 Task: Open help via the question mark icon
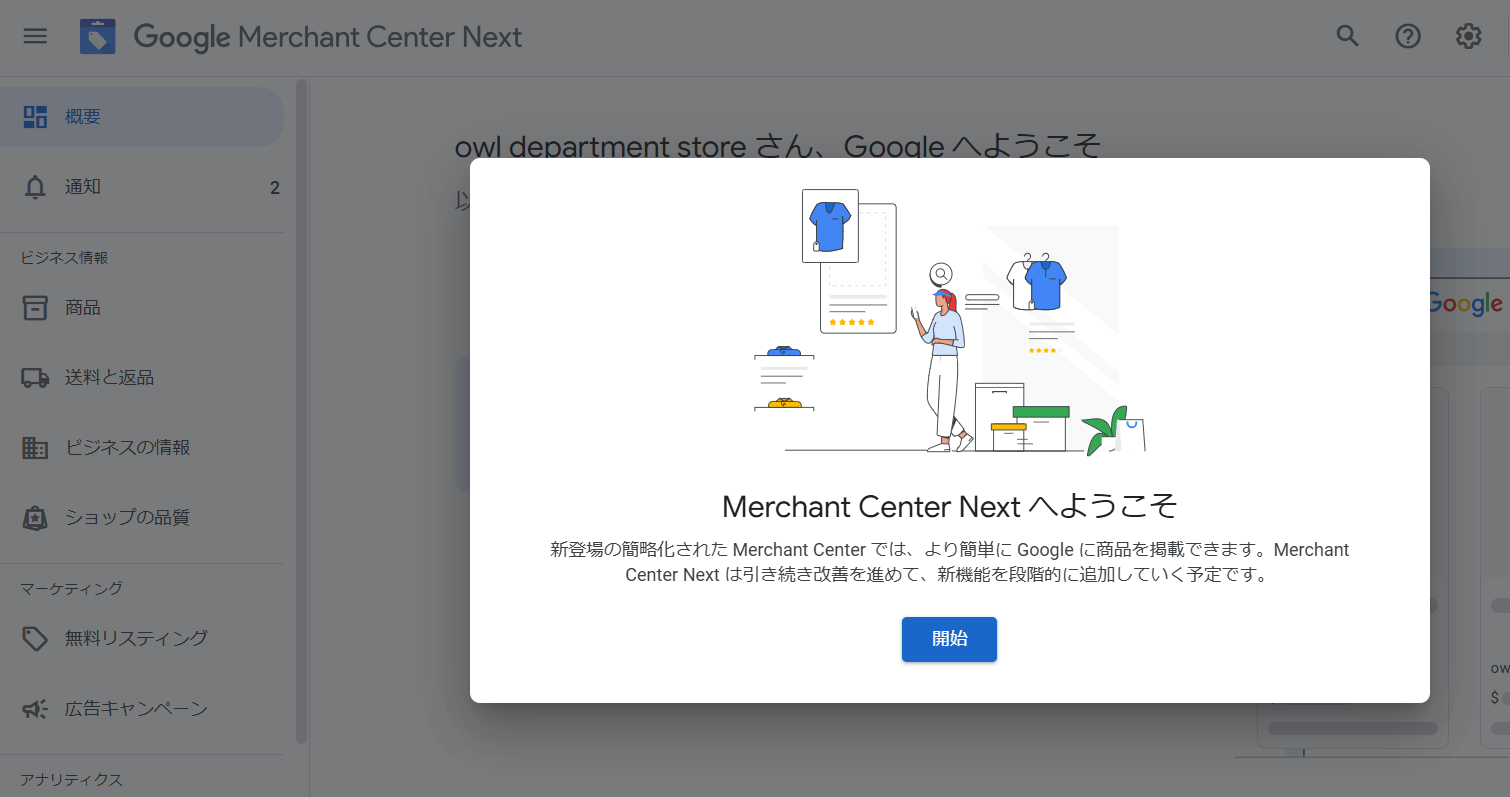pos(1407,36)
